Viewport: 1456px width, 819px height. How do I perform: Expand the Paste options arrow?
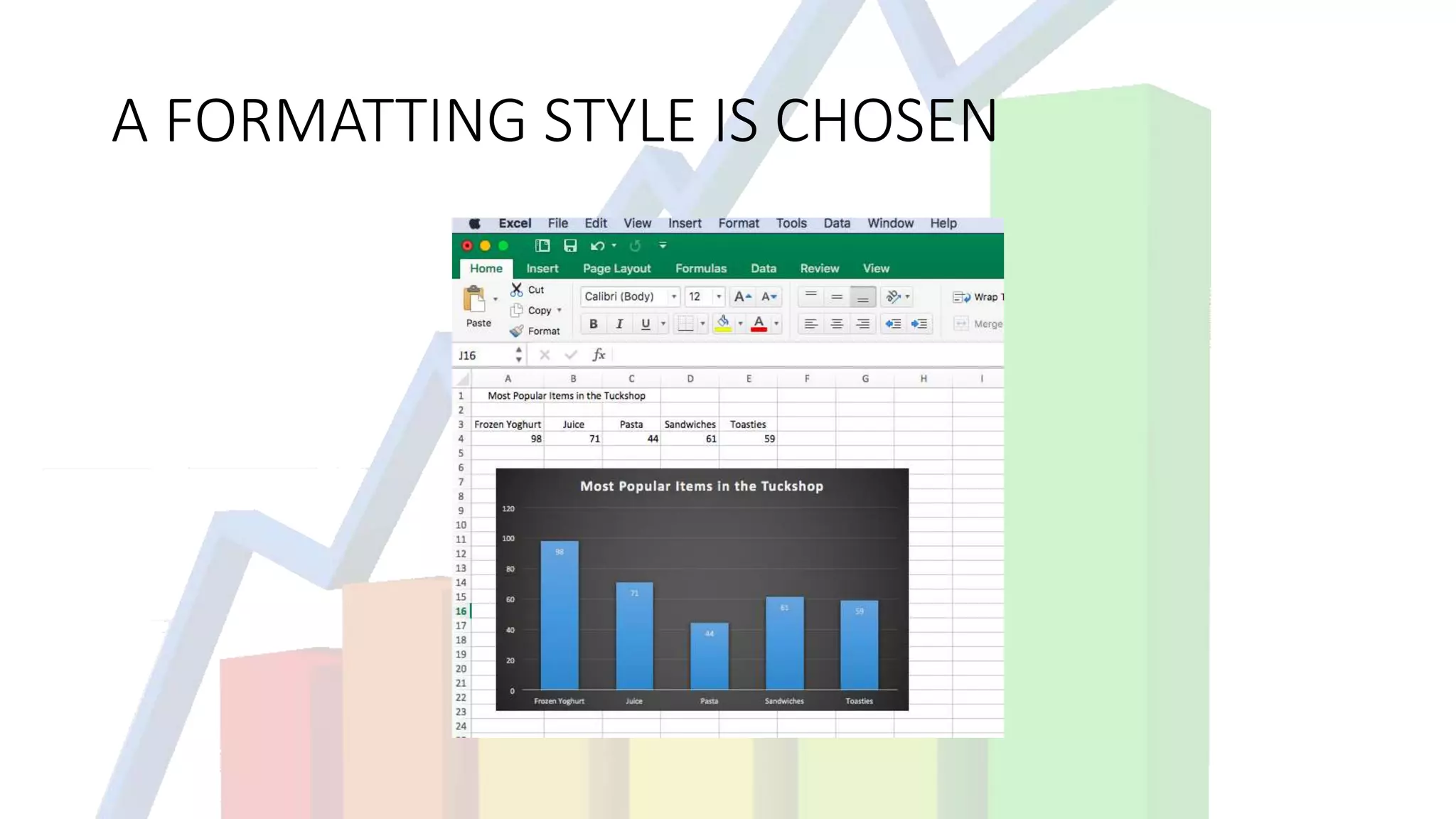click(x=496, y=299)
